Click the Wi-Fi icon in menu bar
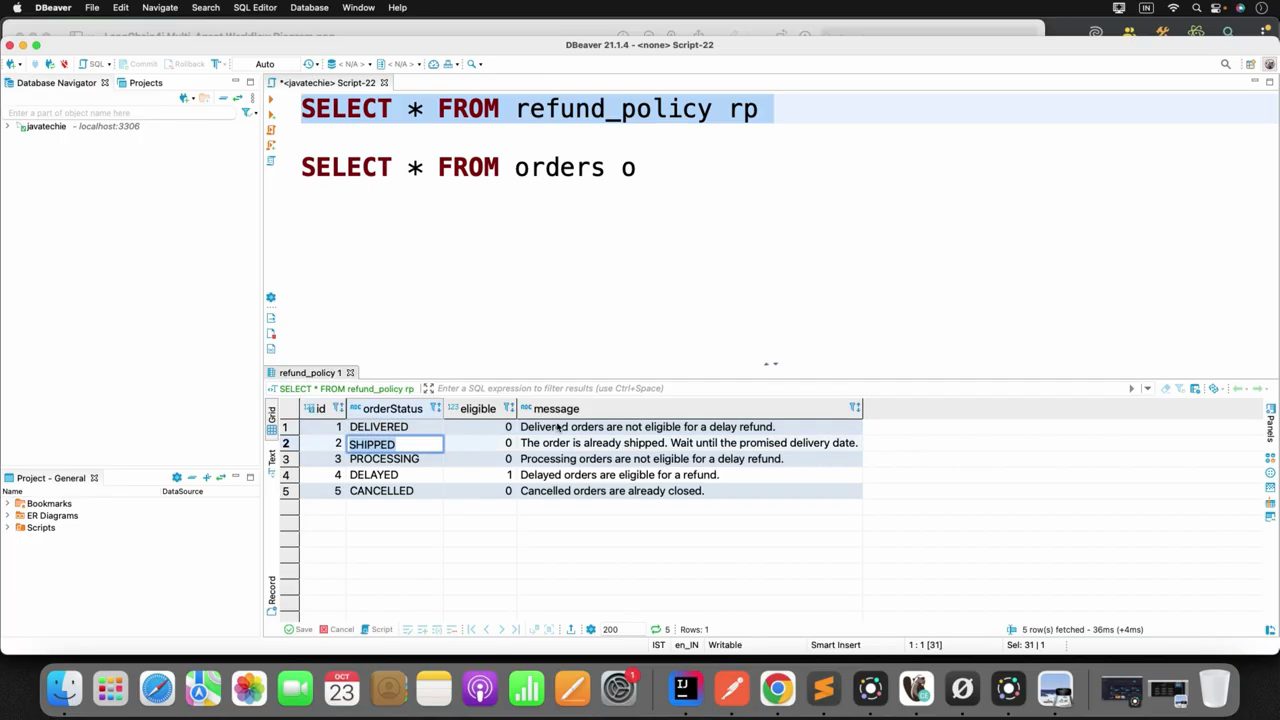Viewport: 1280px width, 720px height. (x=1173, y=8)
